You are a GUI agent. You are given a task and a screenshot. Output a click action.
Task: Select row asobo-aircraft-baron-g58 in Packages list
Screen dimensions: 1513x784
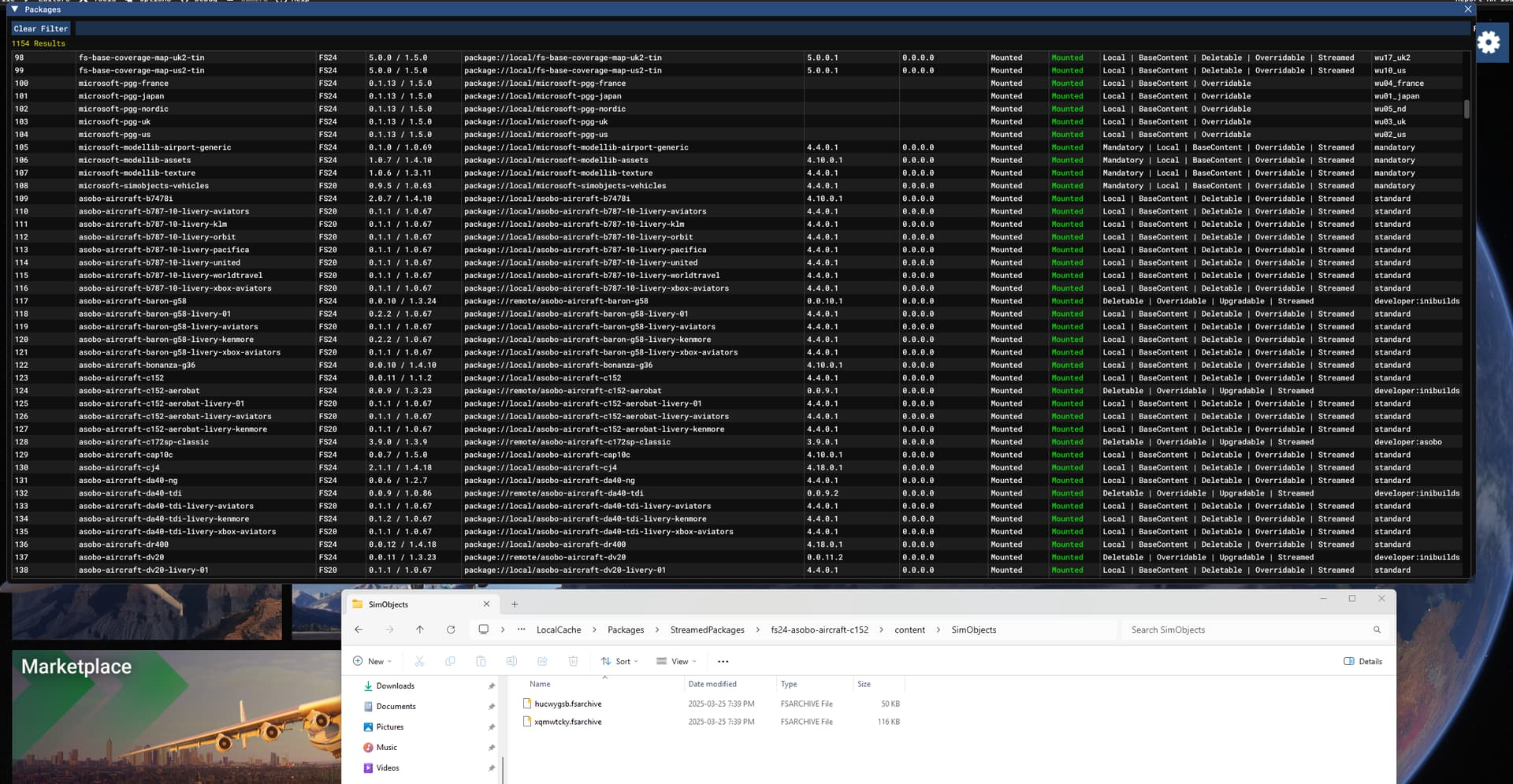(738, 301)
